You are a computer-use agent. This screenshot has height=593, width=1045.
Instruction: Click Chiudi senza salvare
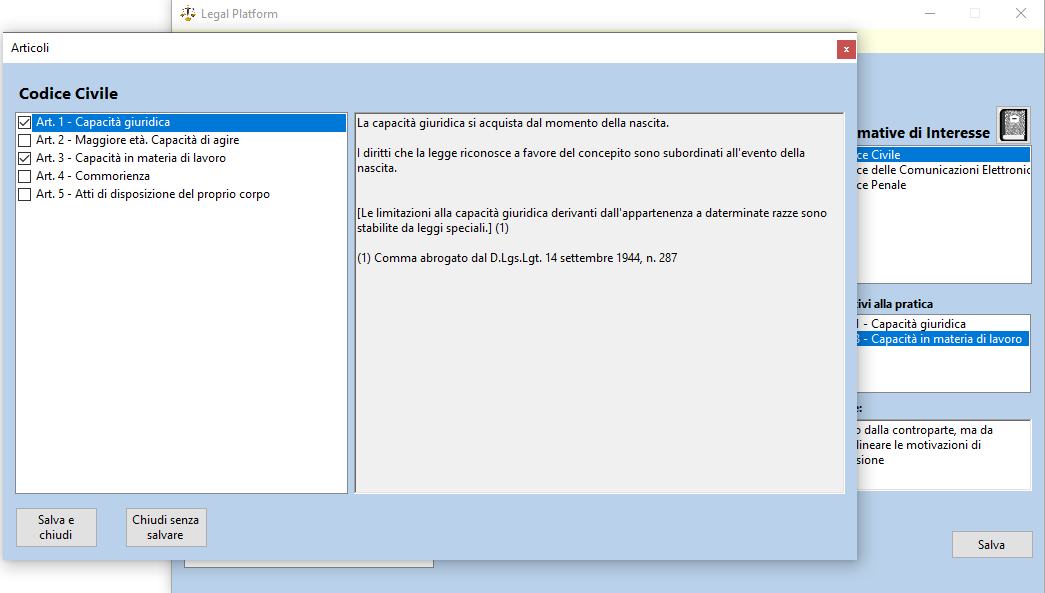(x=166, y=527)
